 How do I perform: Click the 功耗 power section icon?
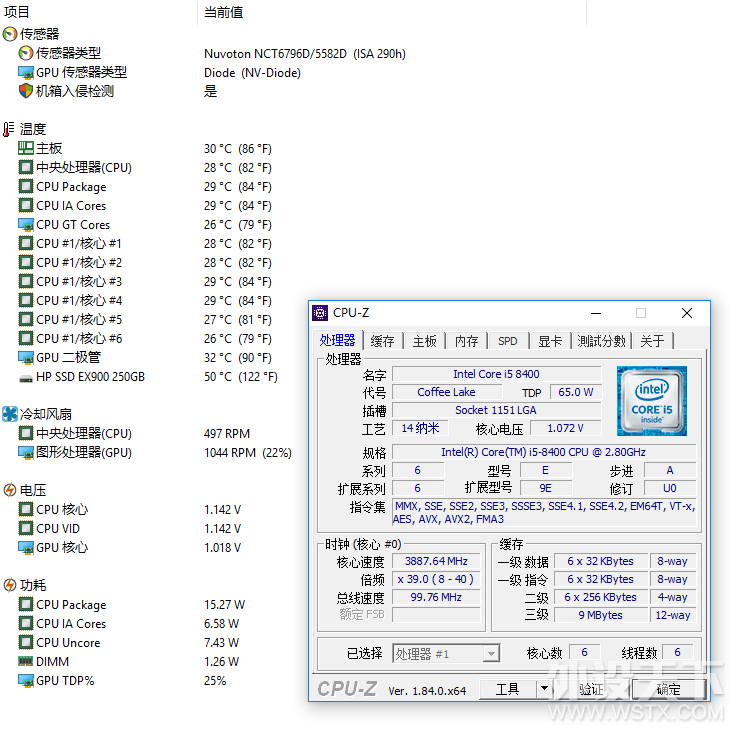point(9,585)
